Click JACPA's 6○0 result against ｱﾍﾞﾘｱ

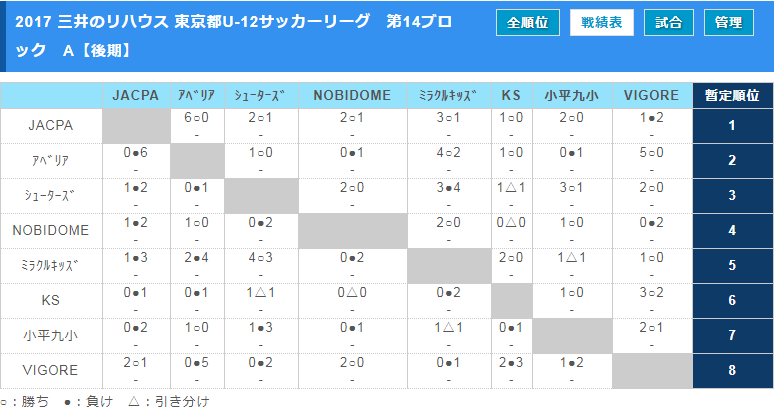tap(196, 118)
